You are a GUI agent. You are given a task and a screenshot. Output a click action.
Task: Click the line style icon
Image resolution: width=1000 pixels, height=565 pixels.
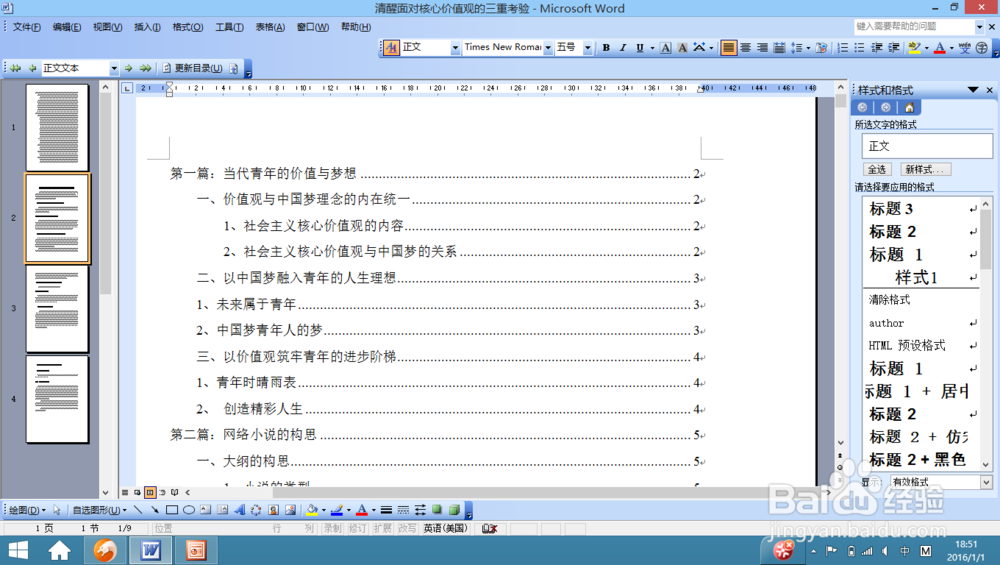[x=386, y=510]
